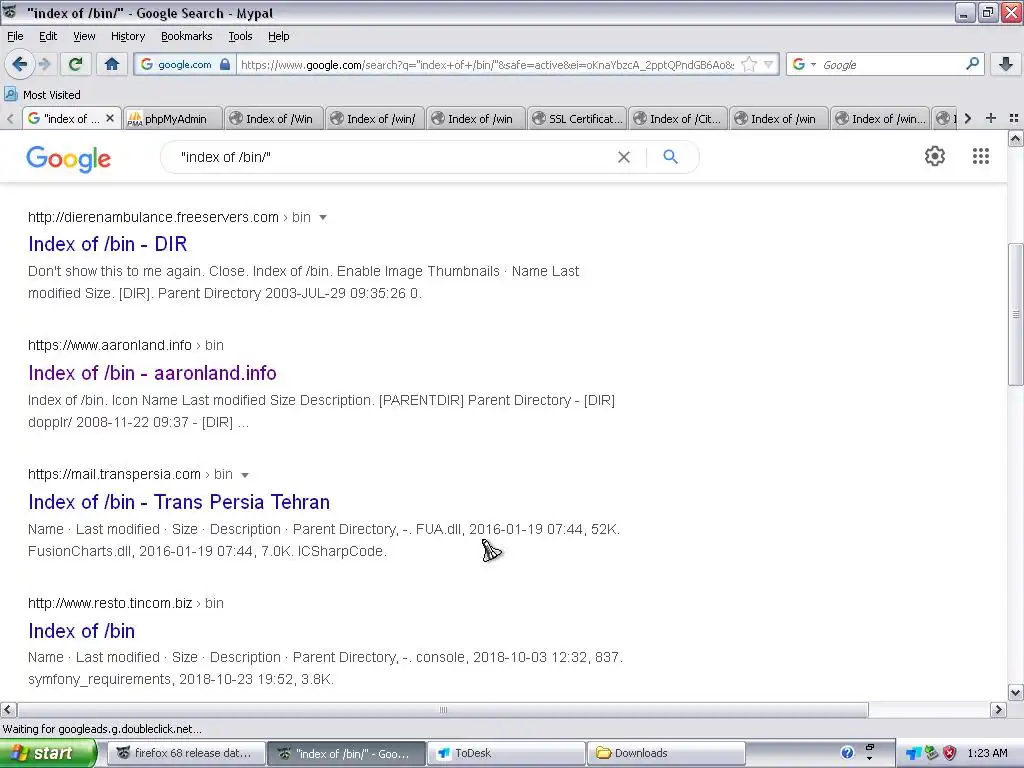Screen dimensions: 1024x768
Task: Open the 'Index of /bin - aaronland.info' result
Action: pyautogui.click(x=152, y=373)
